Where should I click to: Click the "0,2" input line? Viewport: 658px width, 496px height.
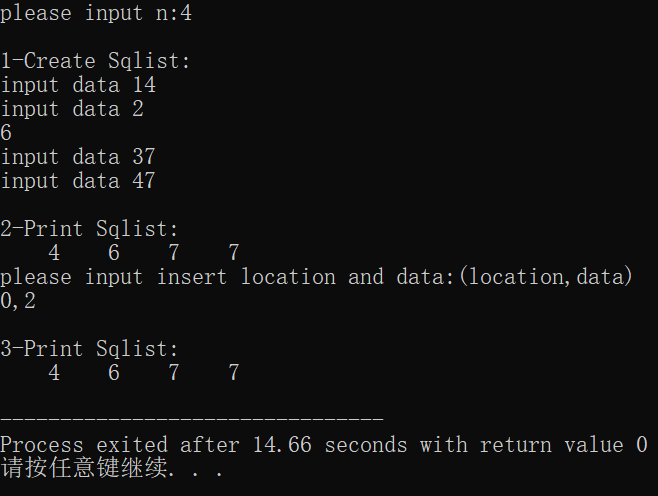pos(19,301)
